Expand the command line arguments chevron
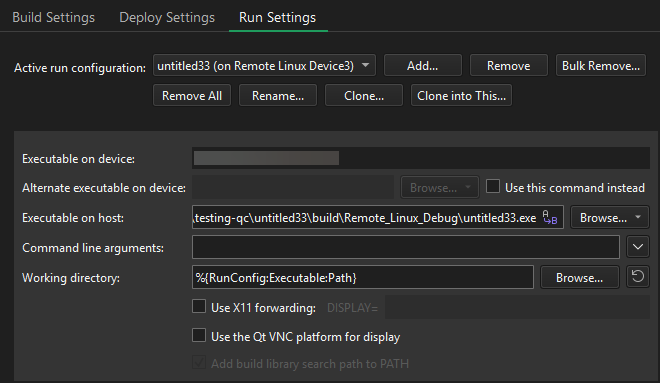 [638, 247]
